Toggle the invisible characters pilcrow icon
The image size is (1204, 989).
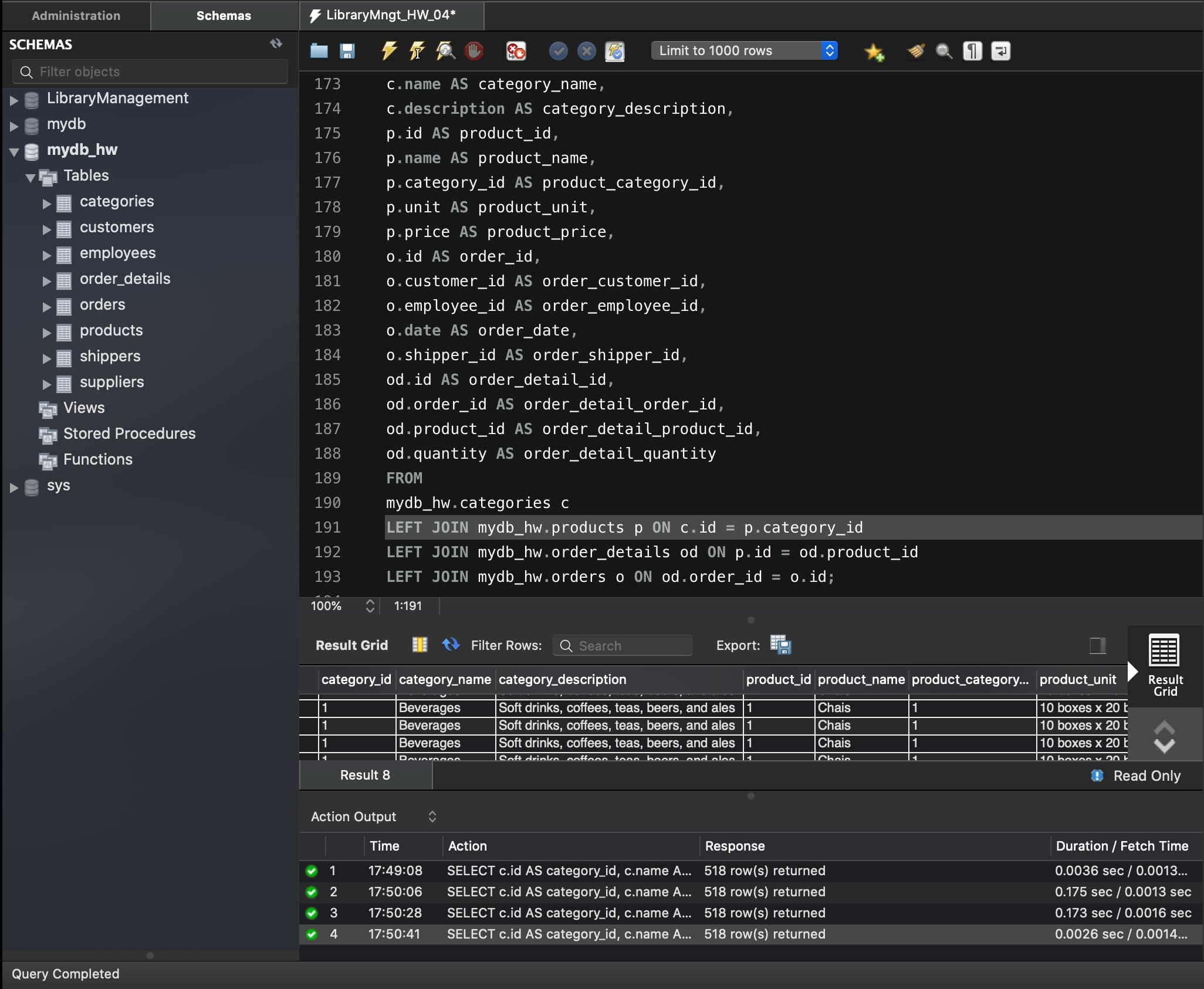pos(972,51)
